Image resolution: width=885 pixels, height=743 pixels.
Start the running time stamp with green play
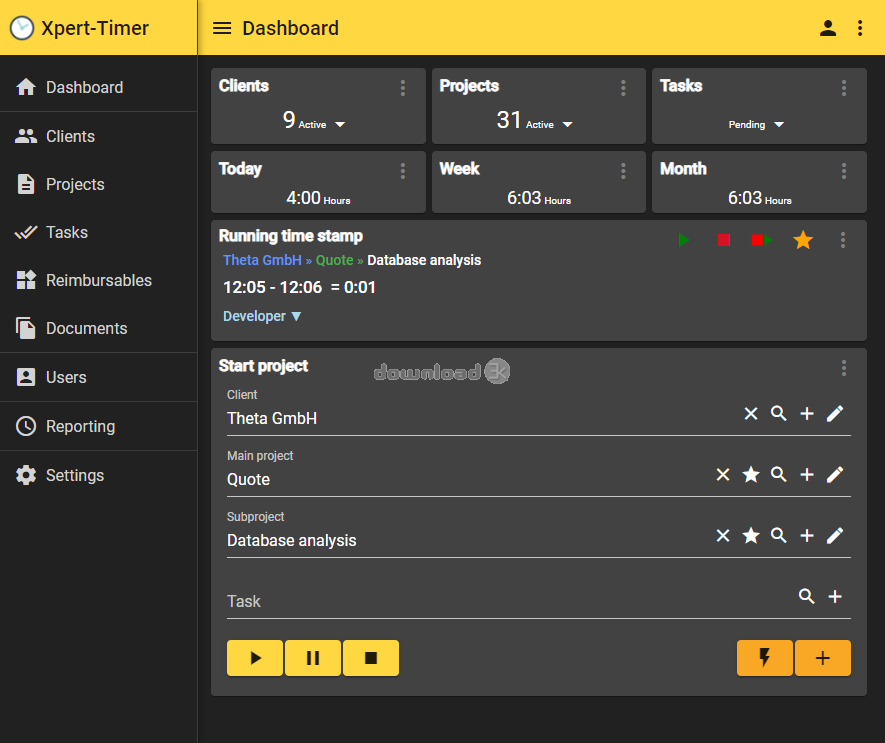click(x=684, y=241)
